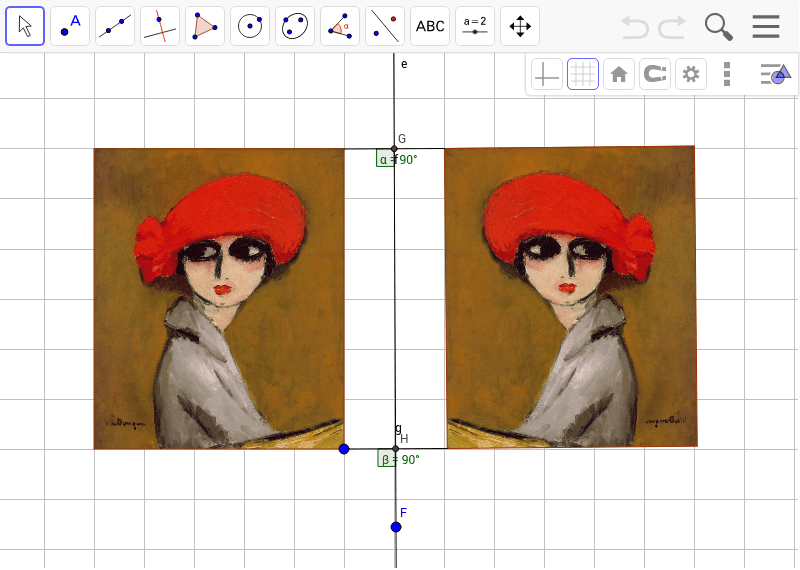Open the three-dot more options menu

coord(727,75)
